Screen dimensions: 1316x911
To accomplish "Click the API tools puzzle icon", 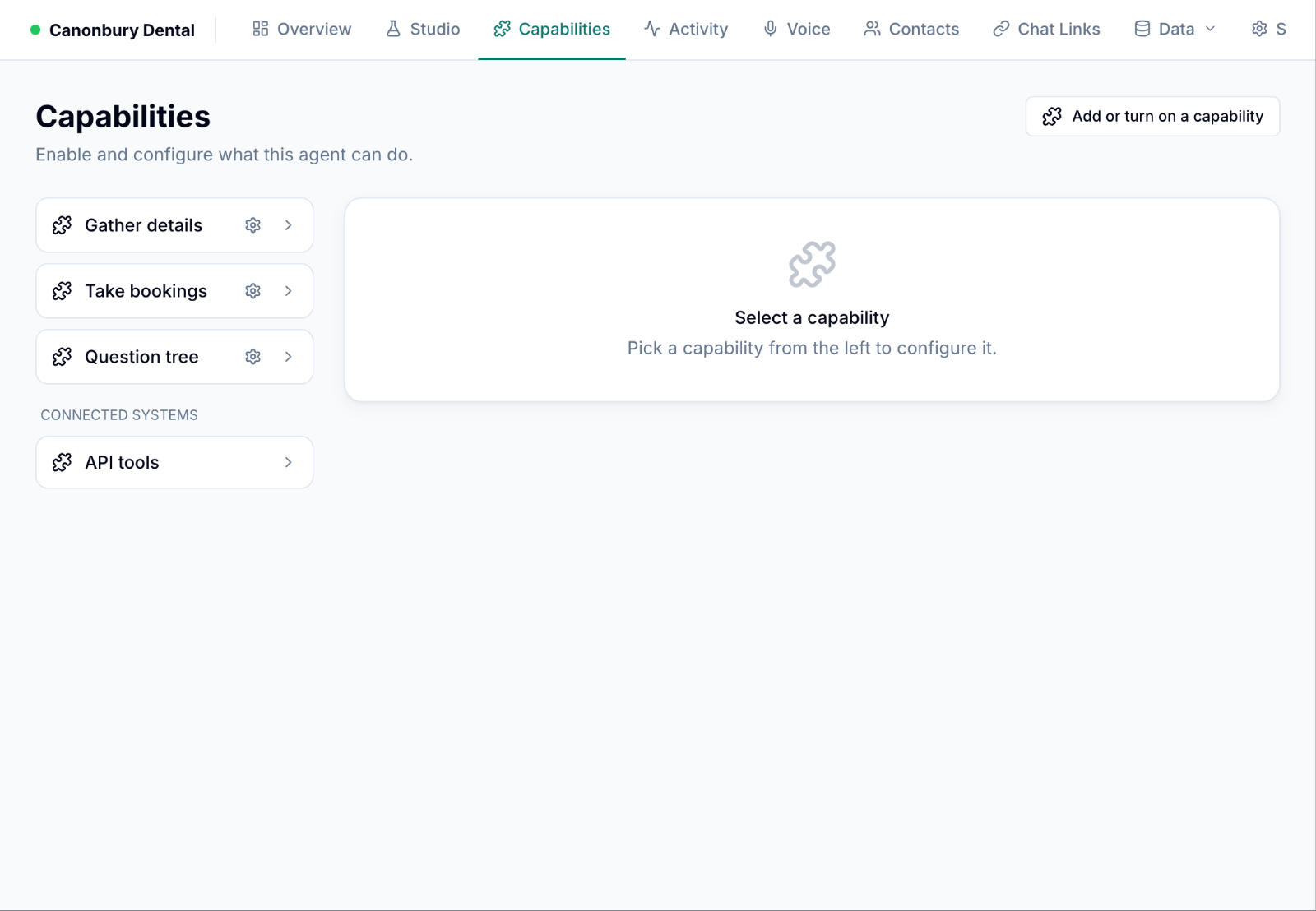I will click(62, 463).
